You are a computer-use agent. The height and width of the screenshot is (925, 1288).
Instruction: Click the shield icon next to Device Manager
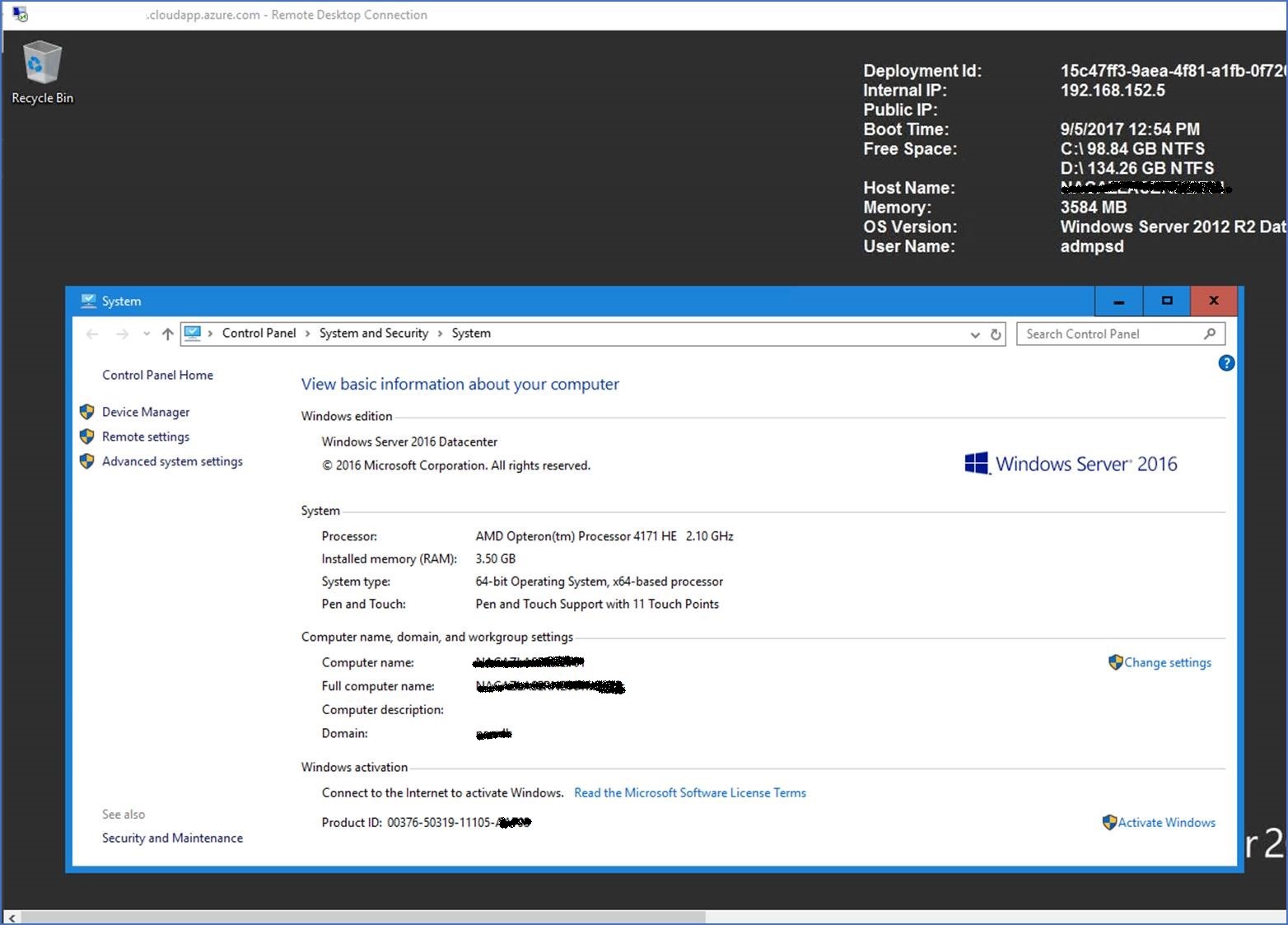(x=87, y=412)
